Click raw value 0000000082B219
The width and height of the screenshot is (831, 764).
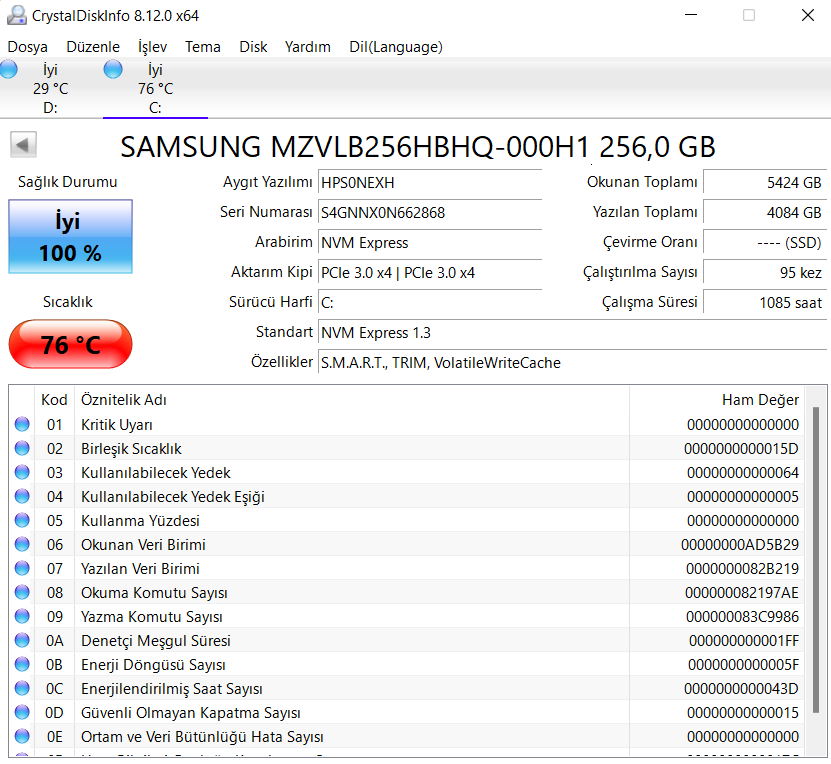[x=742, y=568]
